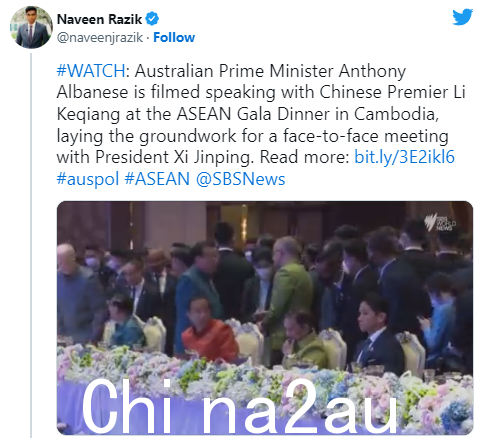Click the blue verified badge
479x438 pixels.
pos(152,19)
